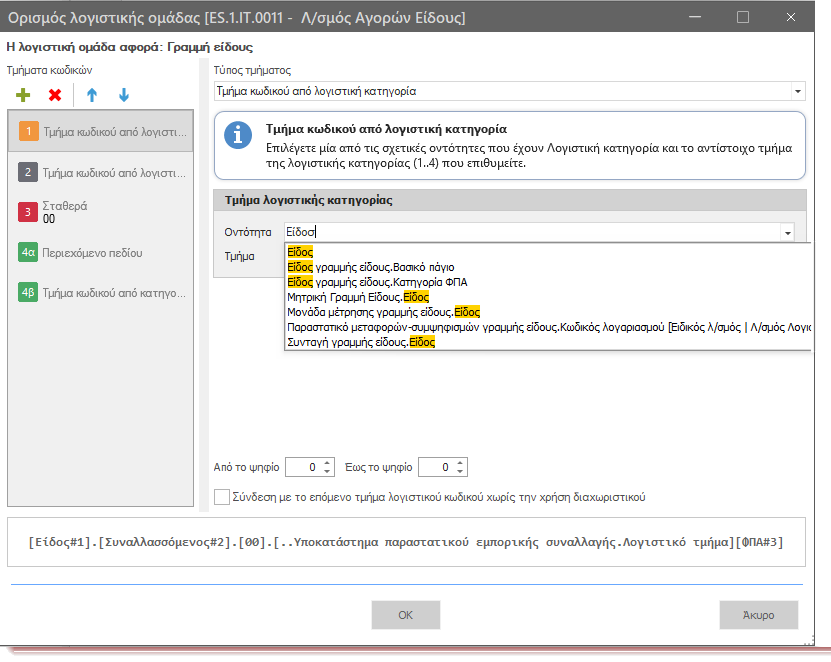
Task: Select segment 3 Σταθερά 00
Action: pyautogui.click(x=101, y=212)
